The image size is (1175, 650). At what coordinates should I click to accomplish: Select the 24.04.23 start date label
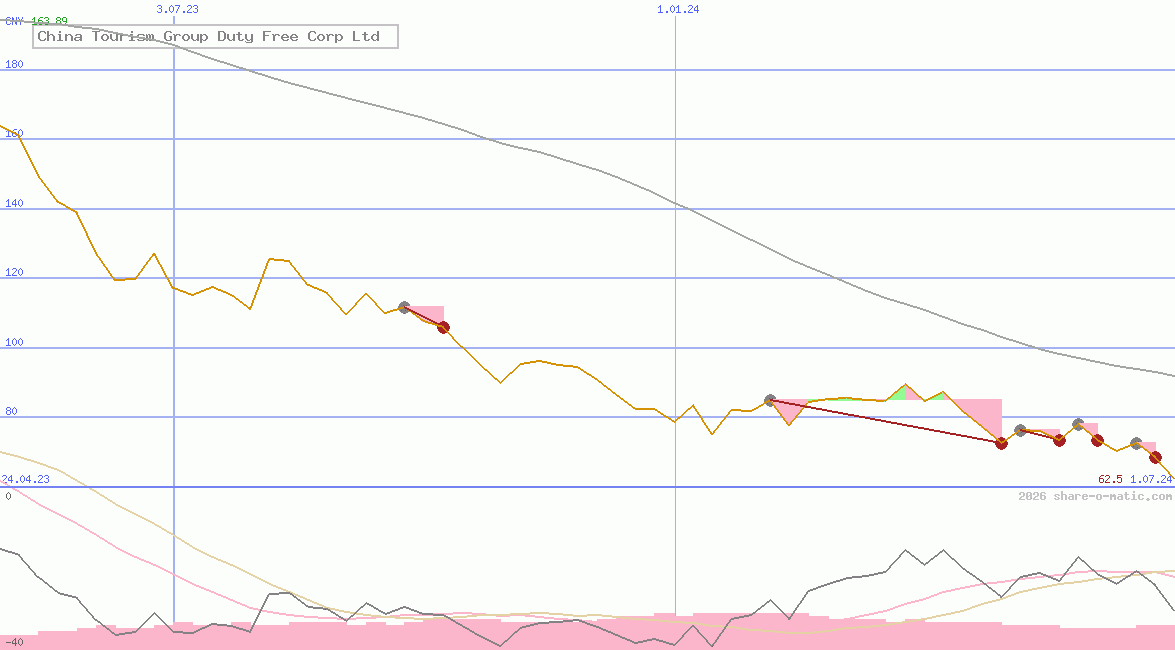(25, 479)
